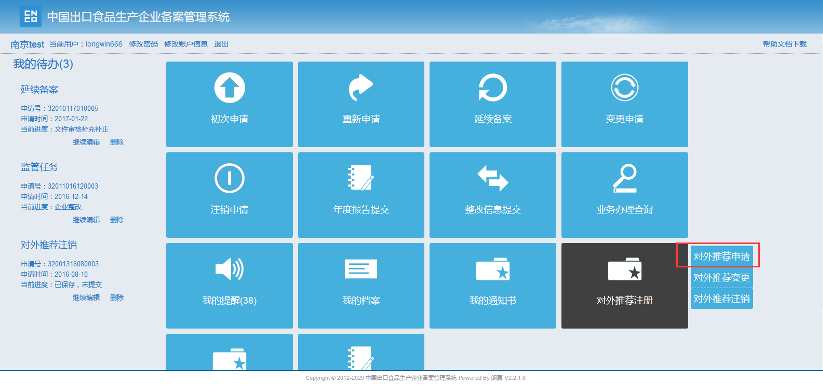The image size is (823, 386).
Task: Click the CNCA logo in the header
Action: [31, 16]
